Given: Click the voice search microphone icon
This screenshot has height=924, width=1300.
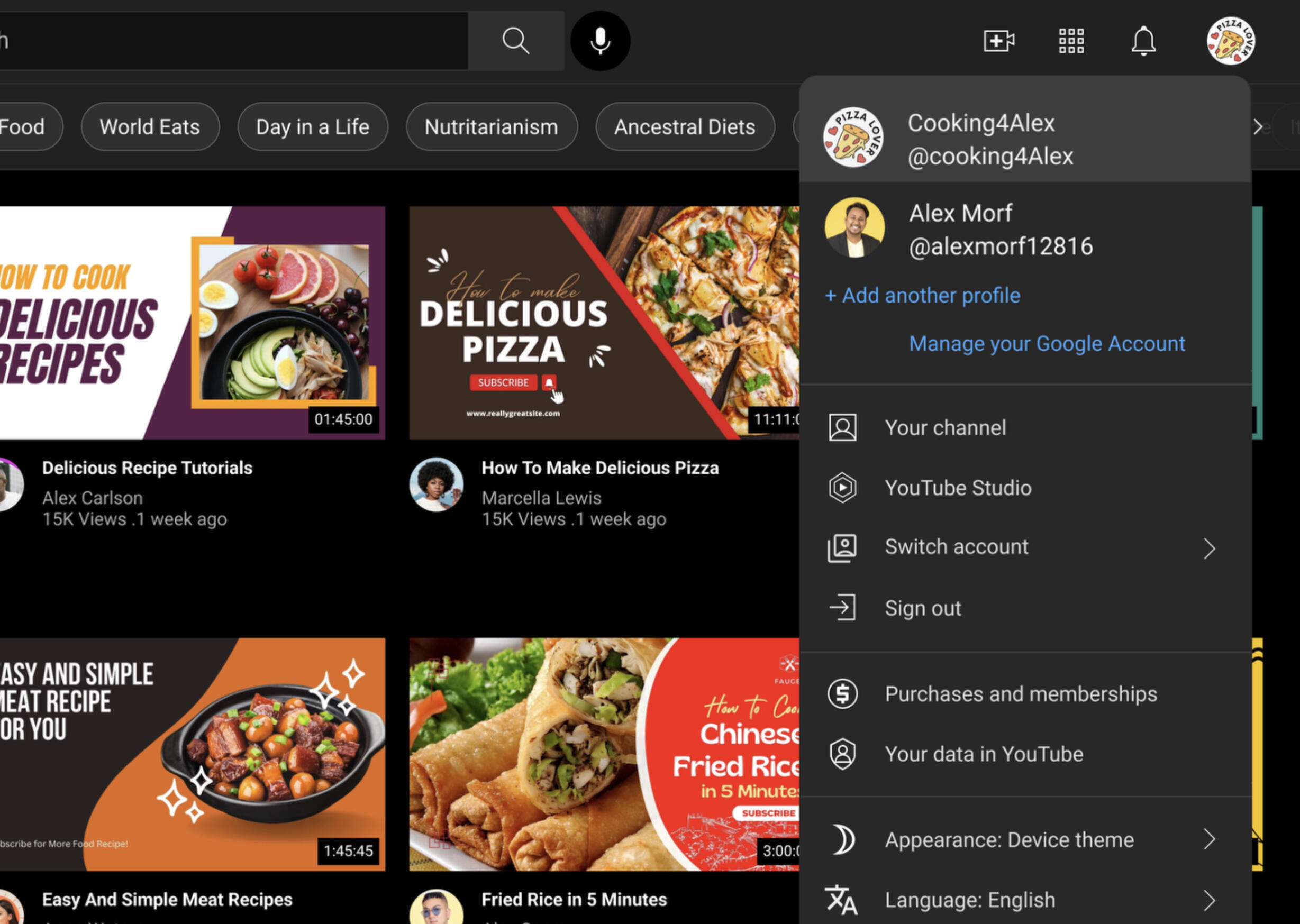Looking at the screenshot, I should [x=600, y=41].
